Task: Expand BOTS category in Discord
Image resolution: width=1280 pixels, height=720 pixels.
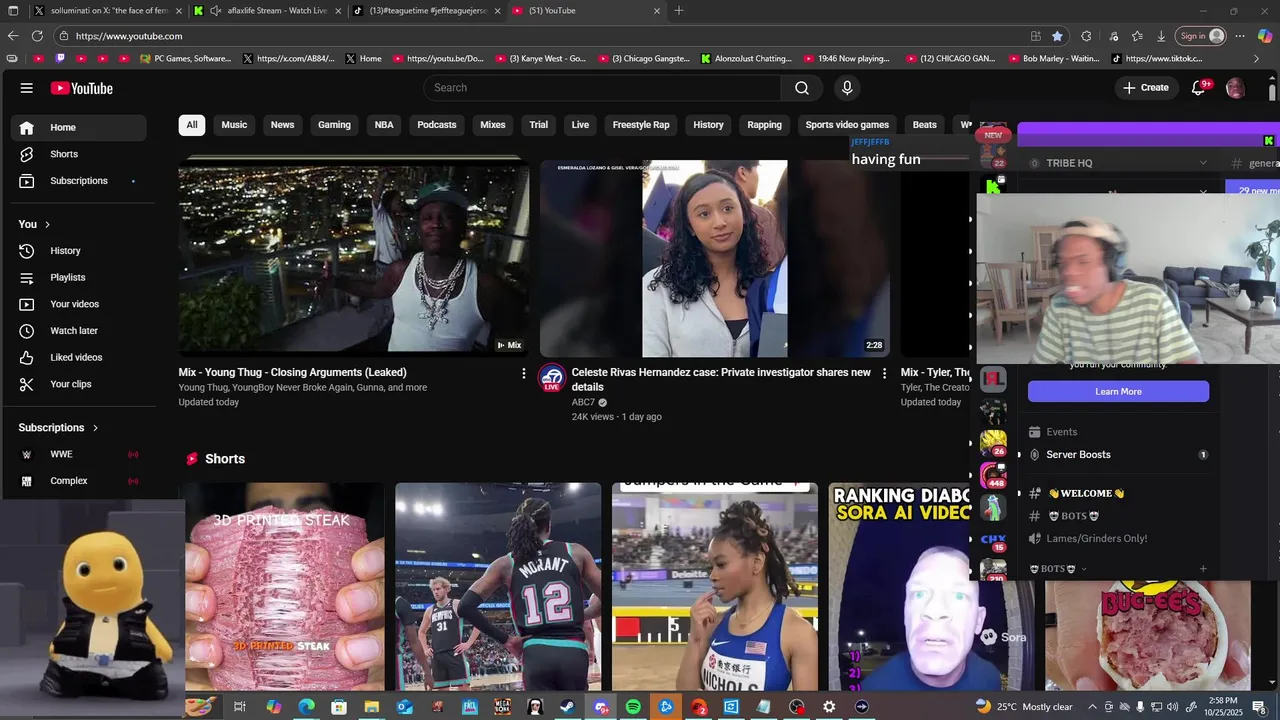Action: 1059,569
